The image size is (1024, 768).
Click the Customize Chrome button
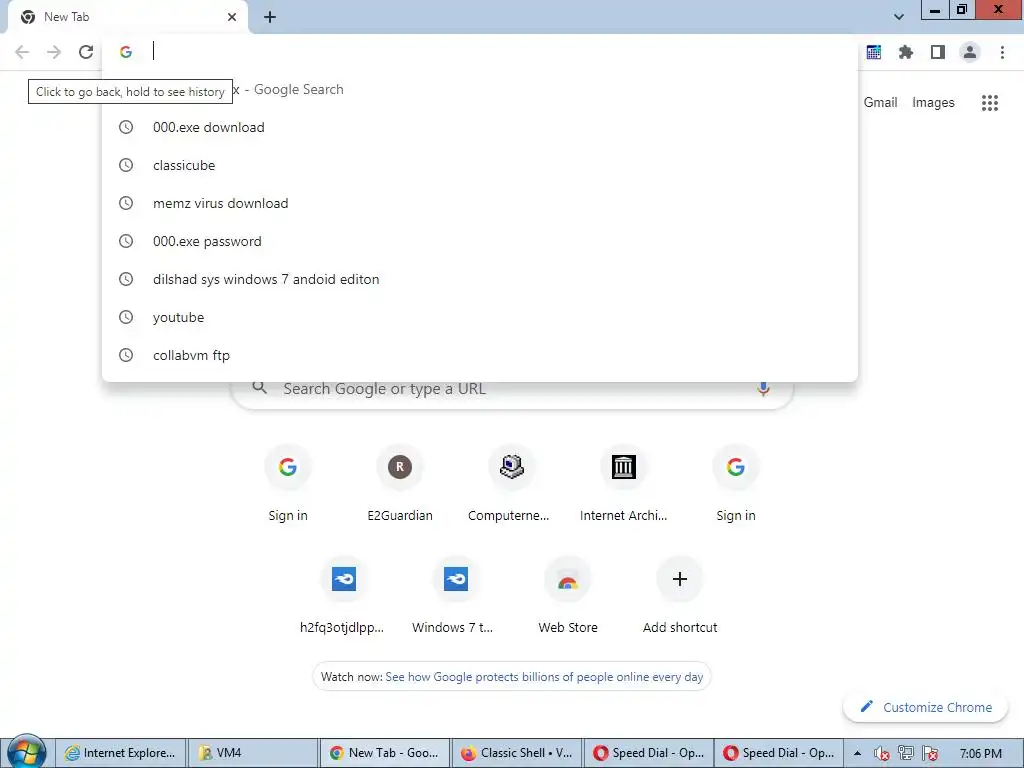coord(926,707)
